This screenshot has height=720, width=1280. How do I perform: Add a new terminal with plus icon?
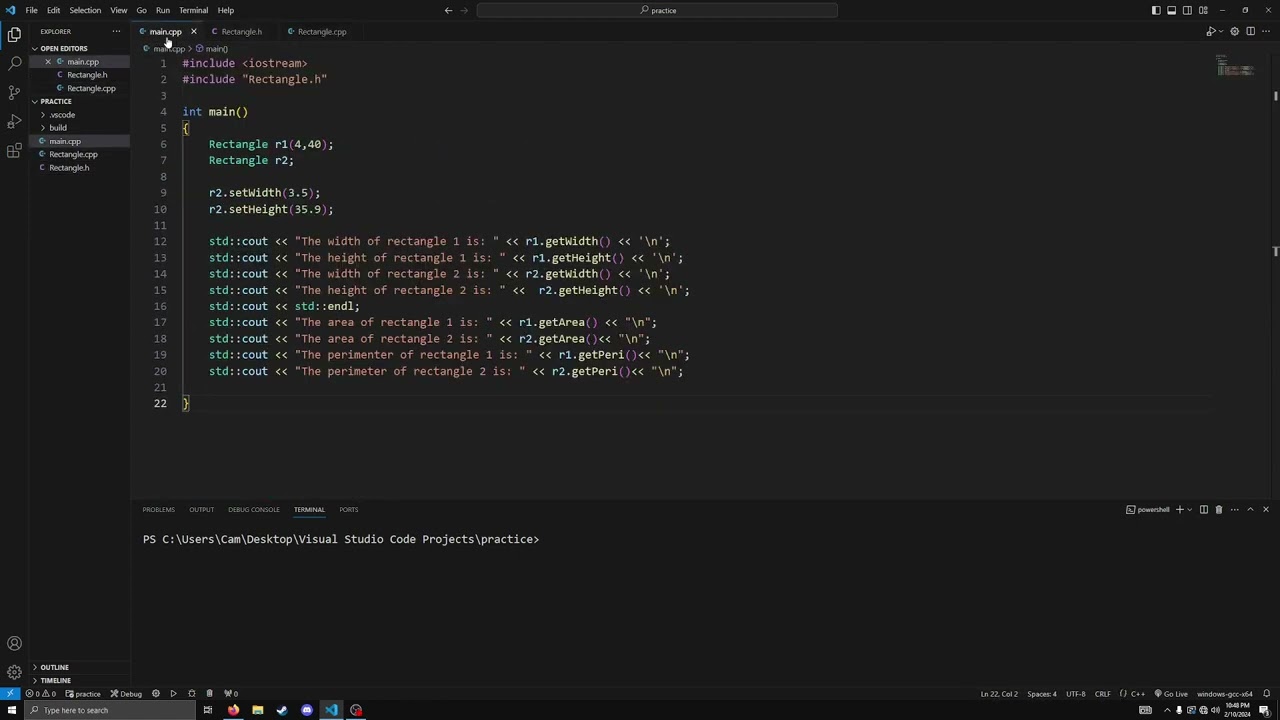pyautogui.click(x=1180, y=510)
